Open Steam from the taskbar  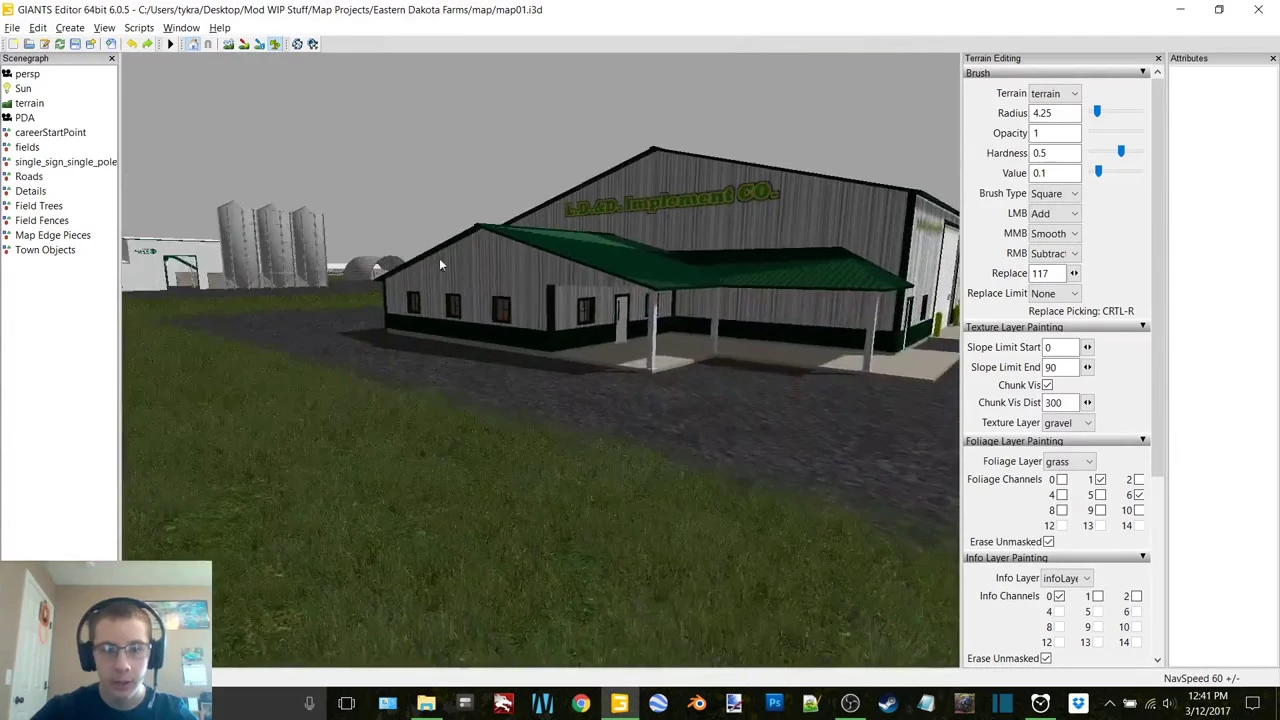[x=888, y=703]
